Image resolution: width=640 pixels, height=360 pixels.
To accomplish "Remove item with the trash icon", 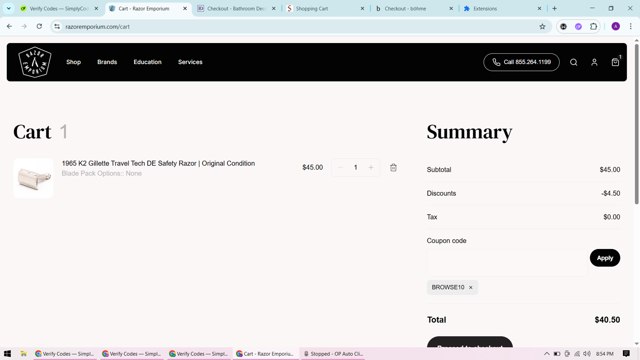I will [393, 167].
